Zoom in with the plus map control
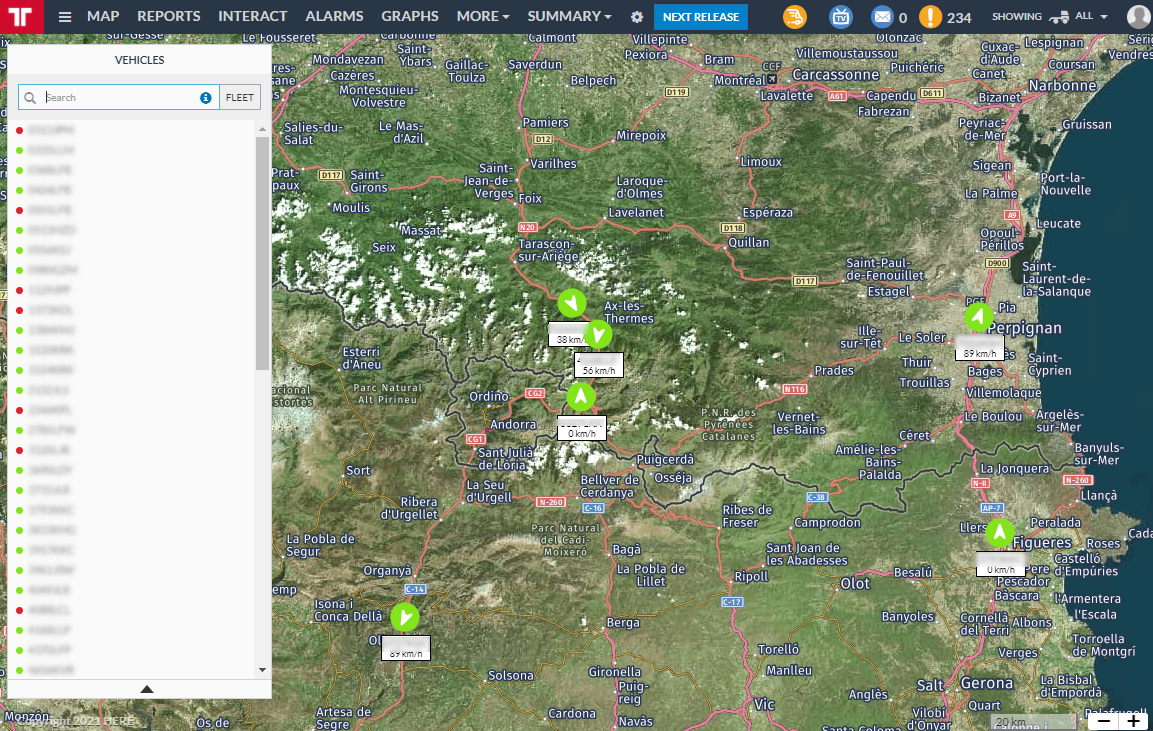This screenshot has width=1153, height=731. click(1133, 720)
